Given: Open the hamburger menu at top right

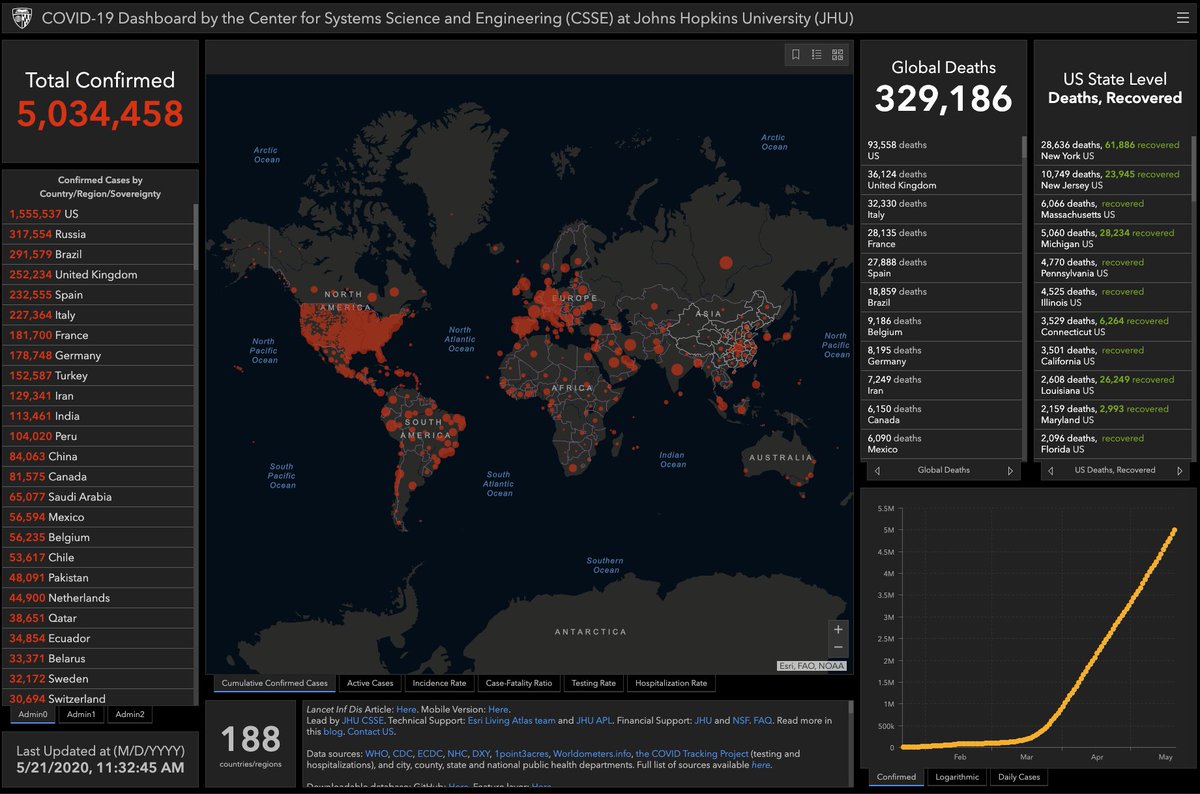Looking at the screenshot, I should coord(1182,18).
